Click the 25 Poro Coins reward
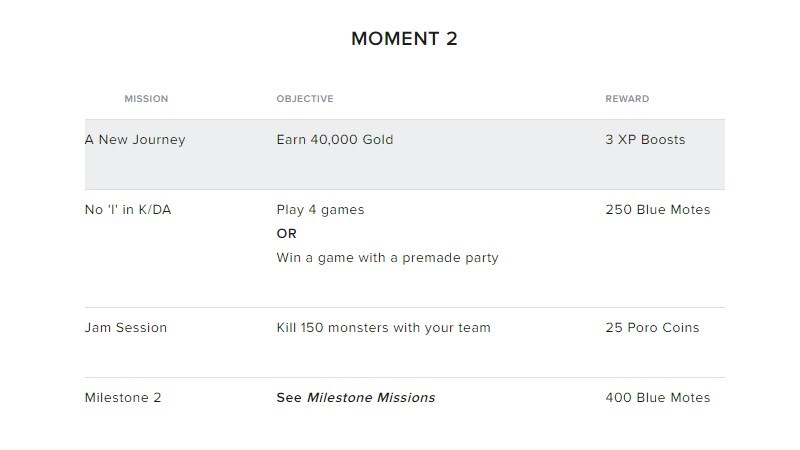The image size is (800, 450). [652, 328]
